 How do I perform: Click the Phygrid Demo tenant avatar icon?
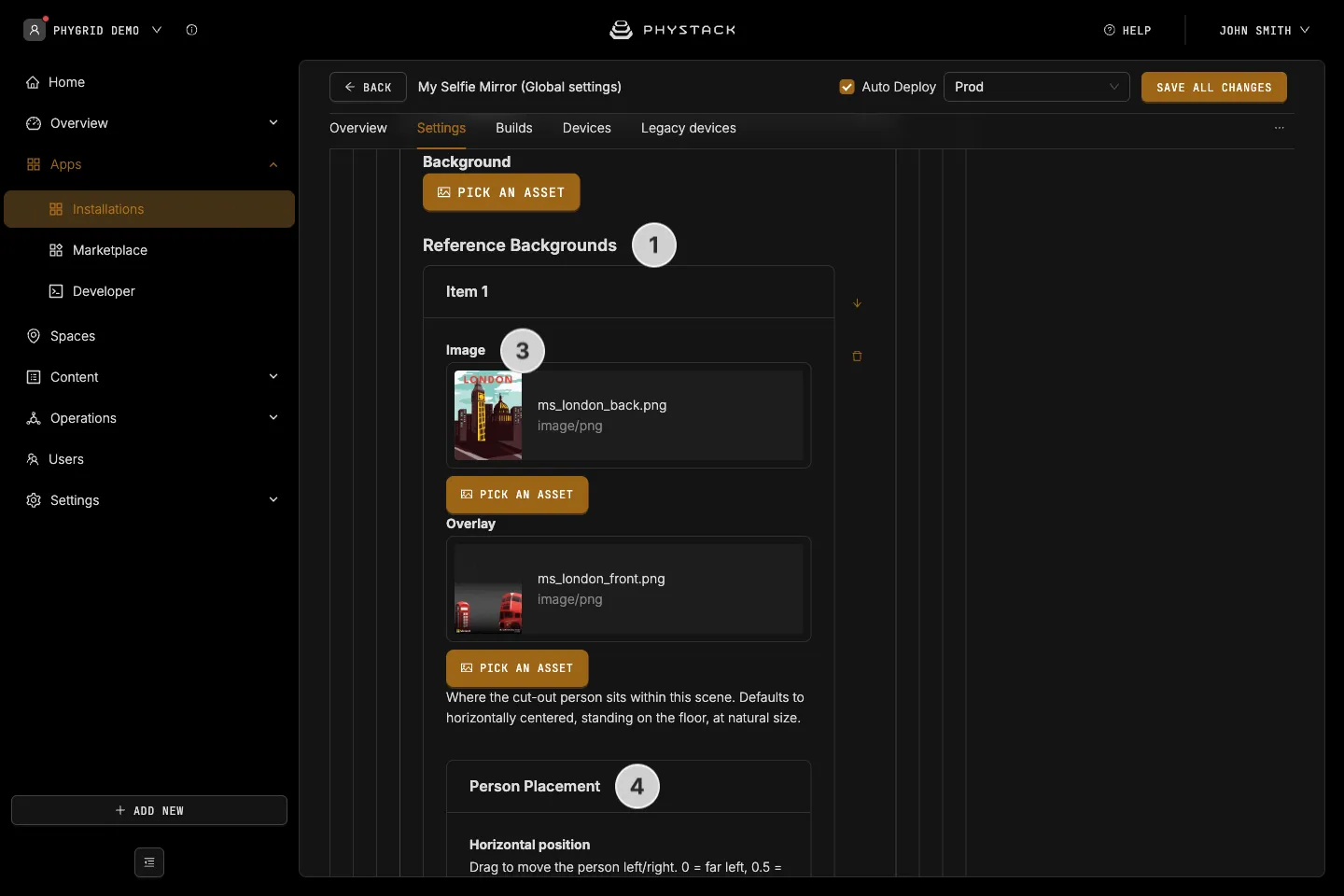35,30
